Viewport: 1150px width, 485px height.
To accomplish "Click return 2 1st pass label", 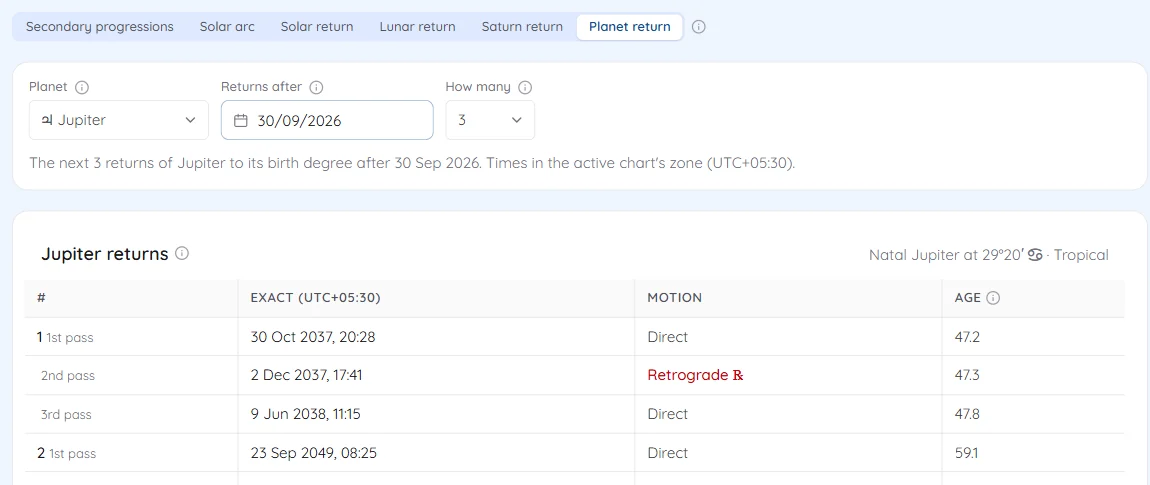I will click(67, 453).
